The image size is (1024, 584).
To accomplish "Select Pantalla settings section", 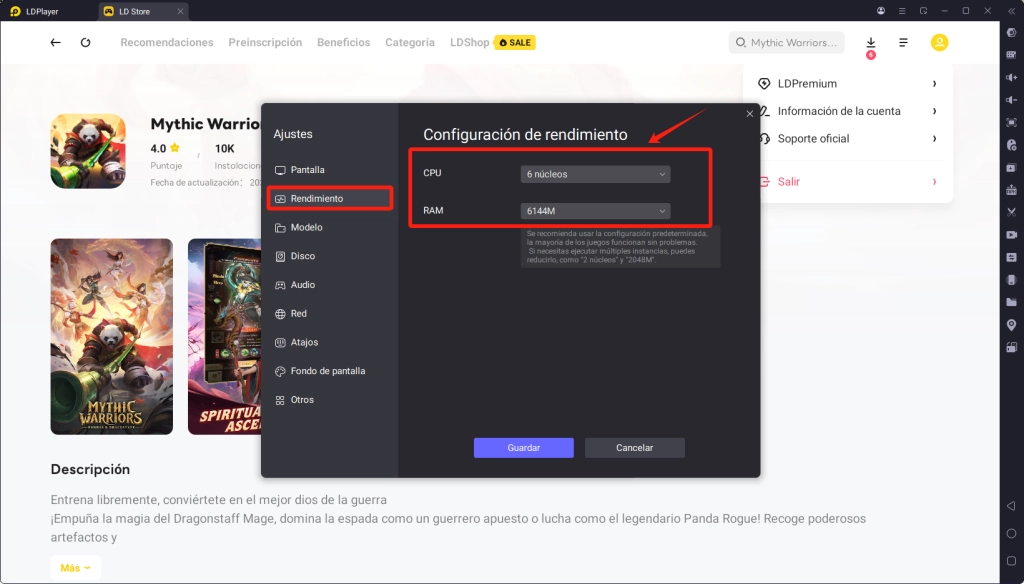I will [330, 170].
